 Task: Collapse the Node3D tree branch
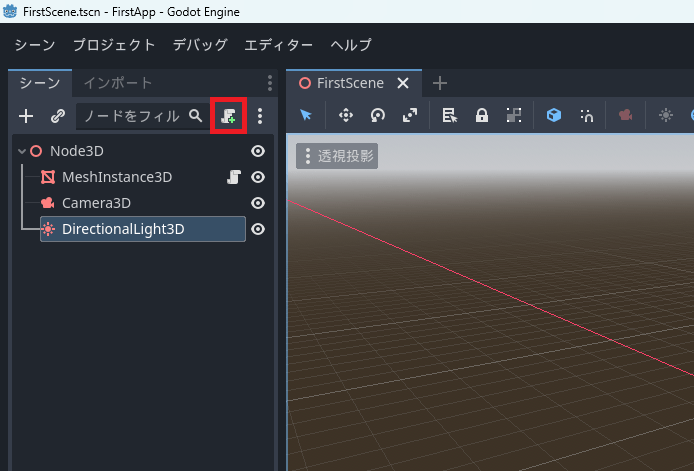22,151
